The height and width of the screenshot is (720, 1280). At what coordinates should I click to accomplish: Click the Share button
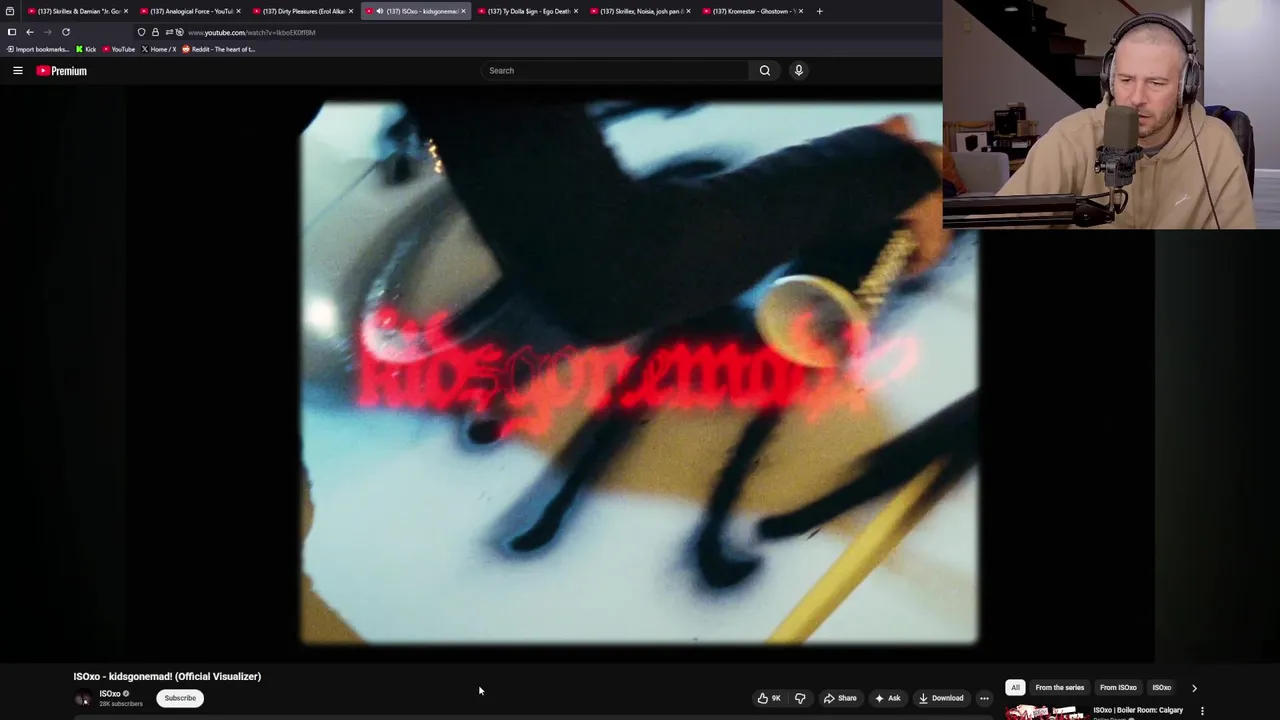[x=840, y=698]
